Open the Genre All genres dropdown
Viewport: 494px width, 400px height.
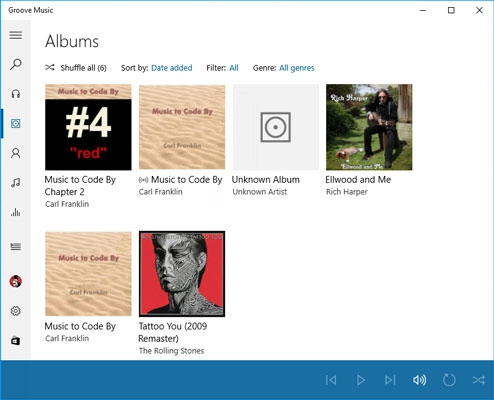pos(297,68)
